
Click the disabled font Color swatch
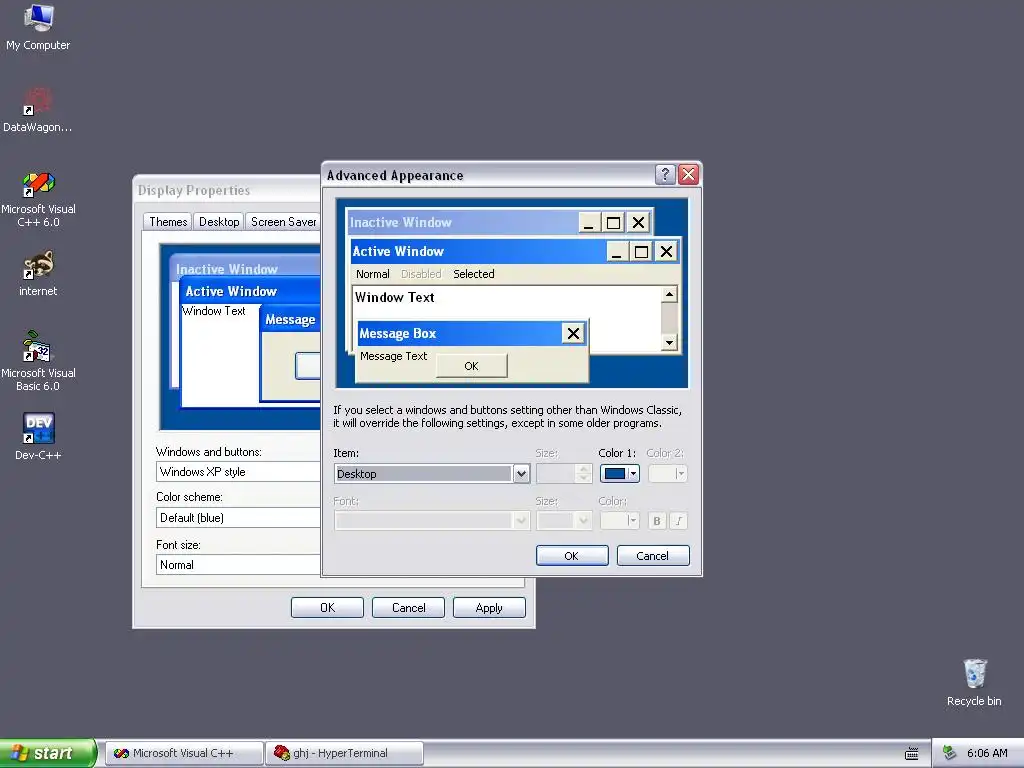tap(619, 520)
